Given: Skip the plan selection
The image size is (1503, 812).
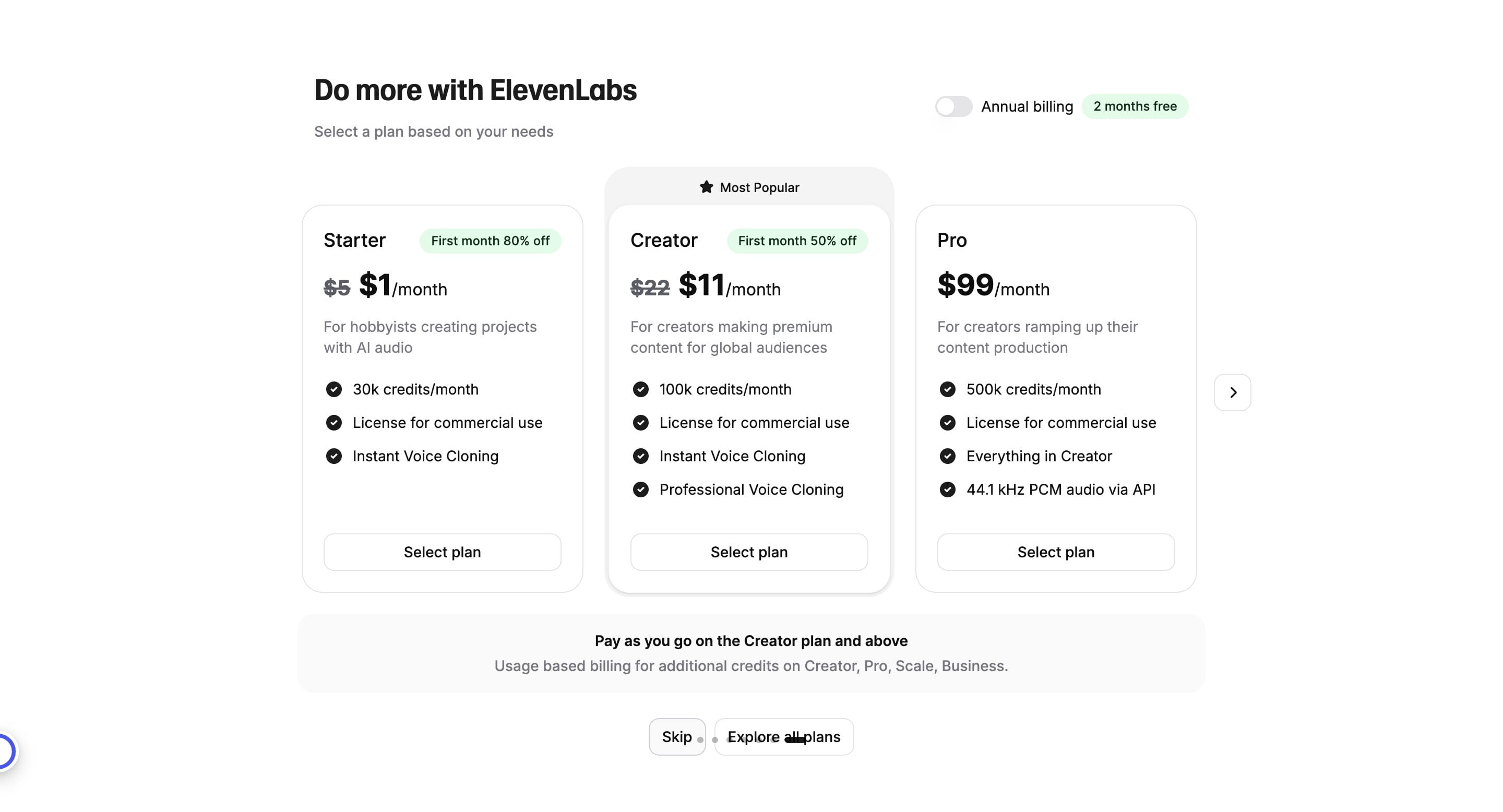Looking at the screenshot, I should pyautogui.click(x=676, y=737).
